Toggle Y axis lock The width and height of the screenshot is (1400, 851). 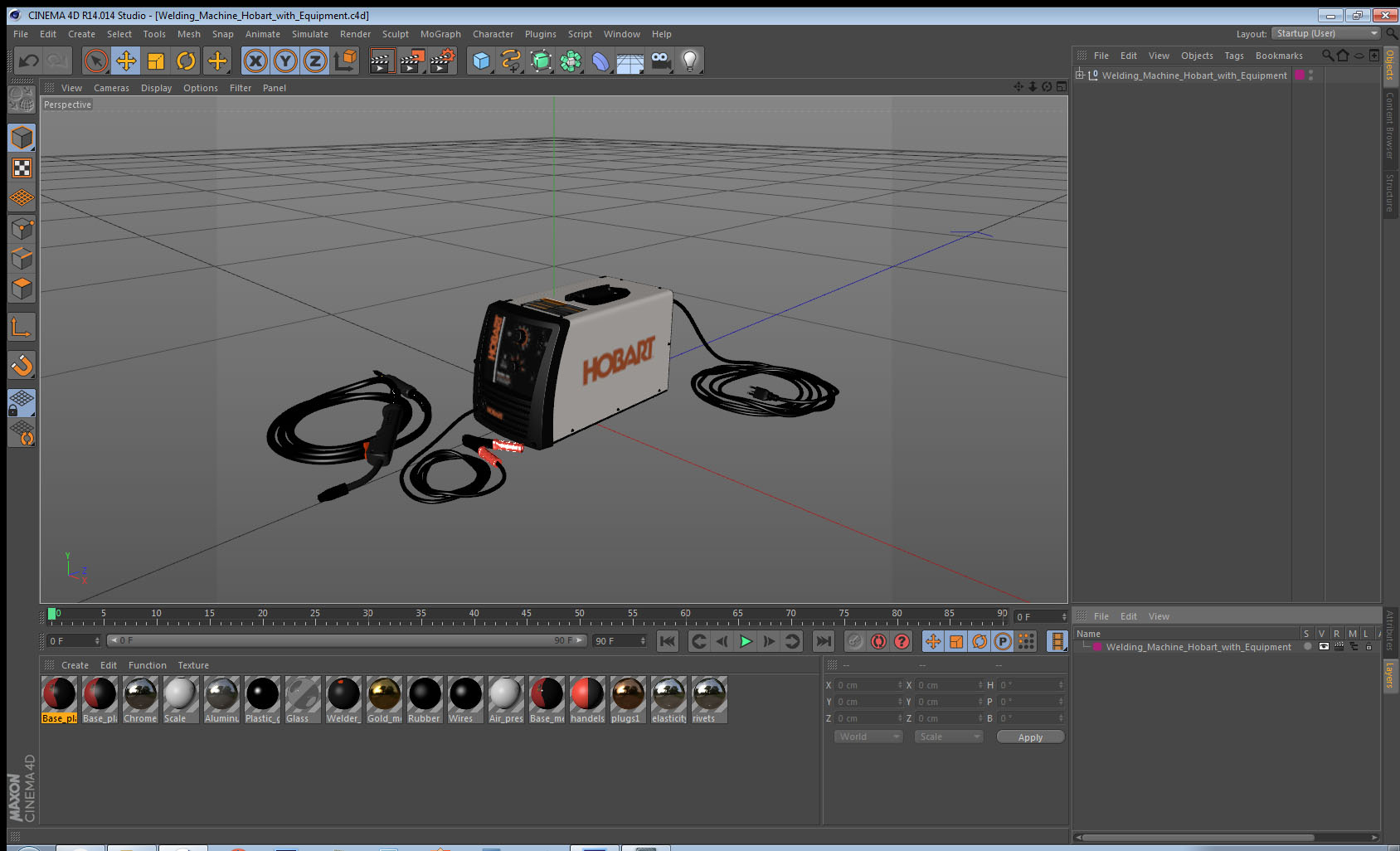pos(285,61)
